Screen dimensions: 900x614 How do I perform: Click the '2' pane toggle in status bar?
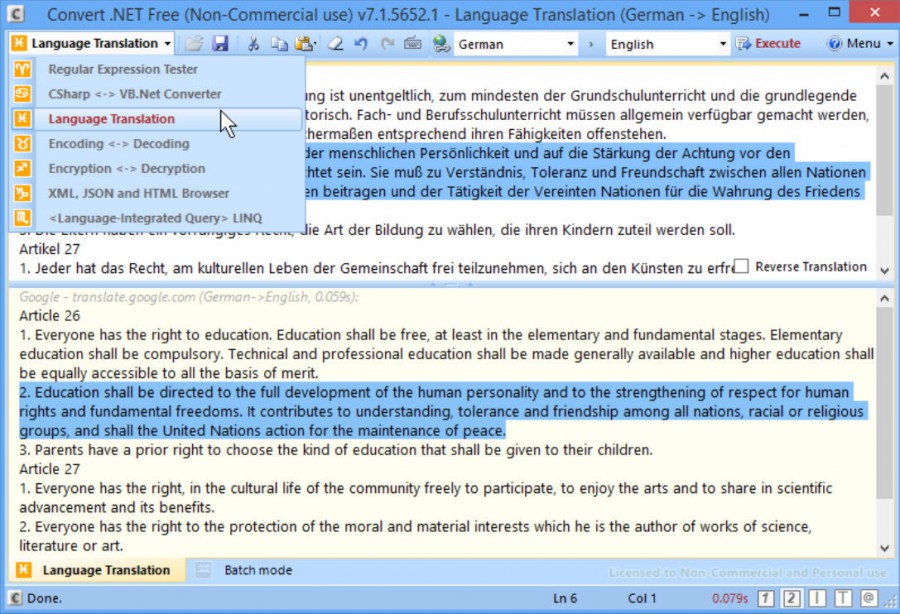(x=788, y=597)
